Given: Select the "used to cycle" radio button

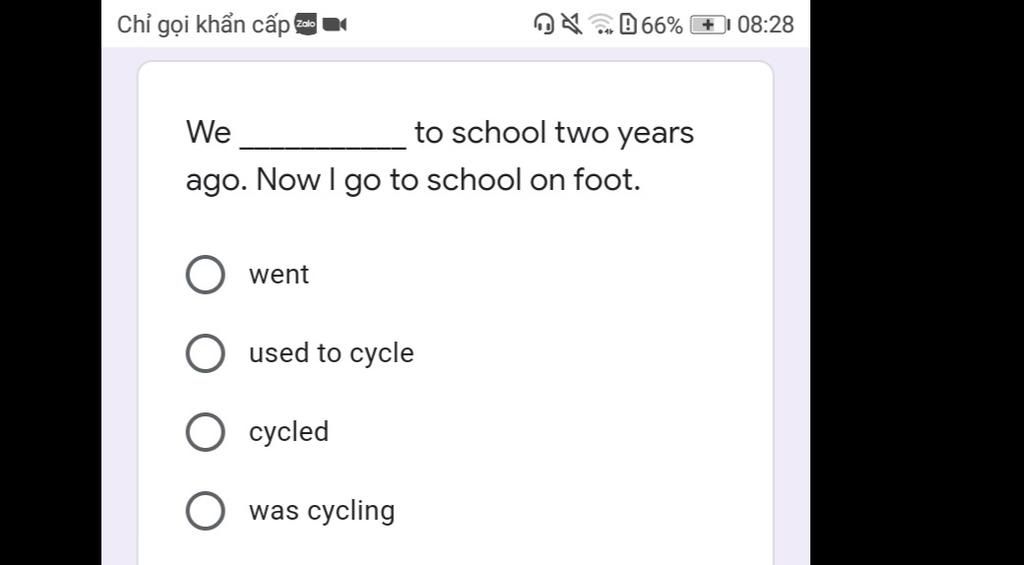Looking at the screenshot, I should tap(205, 353).
